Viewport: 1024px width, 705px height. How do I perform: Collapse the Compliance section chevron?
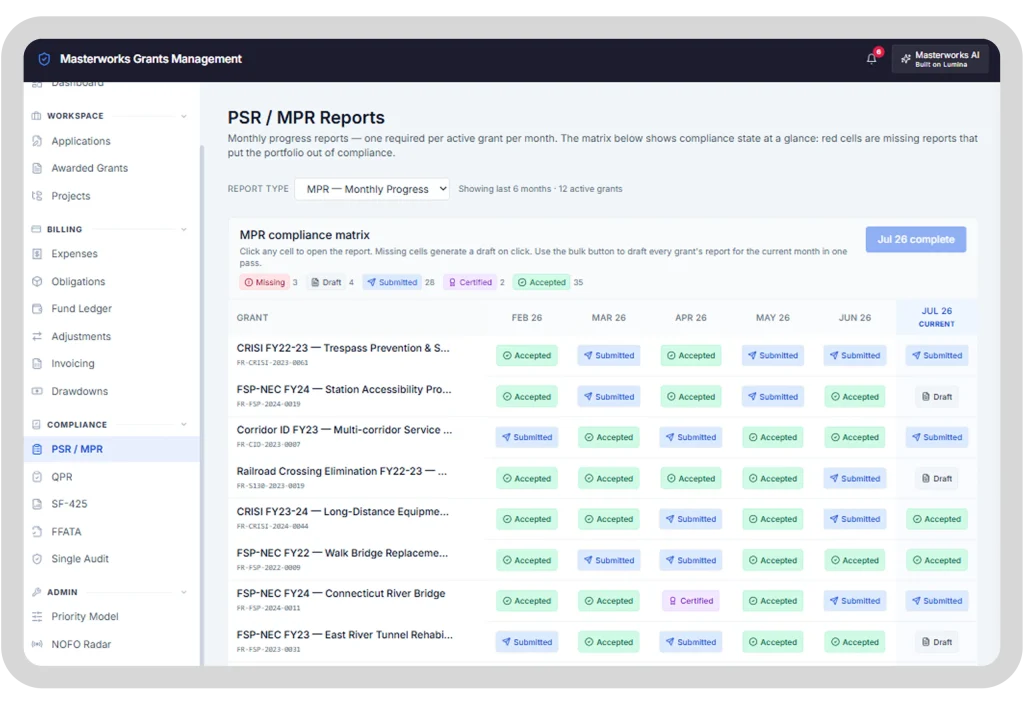184,424
